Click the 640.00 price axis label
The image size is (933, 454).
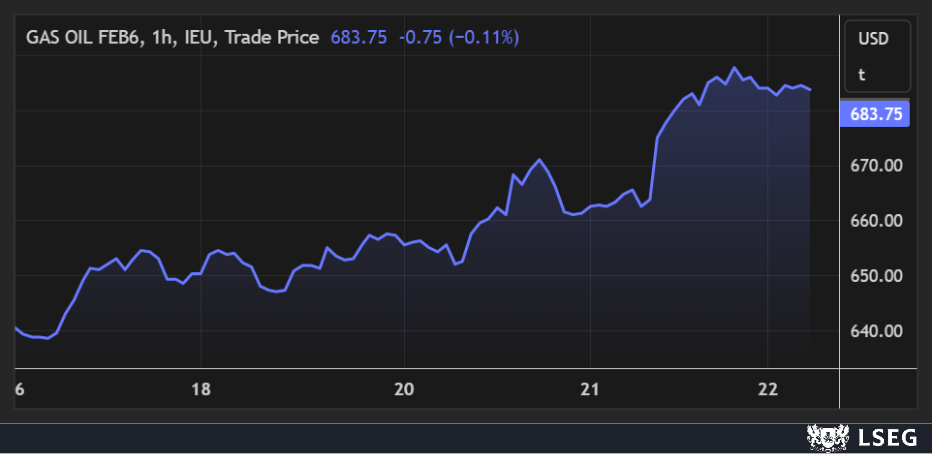click(876, 331)
